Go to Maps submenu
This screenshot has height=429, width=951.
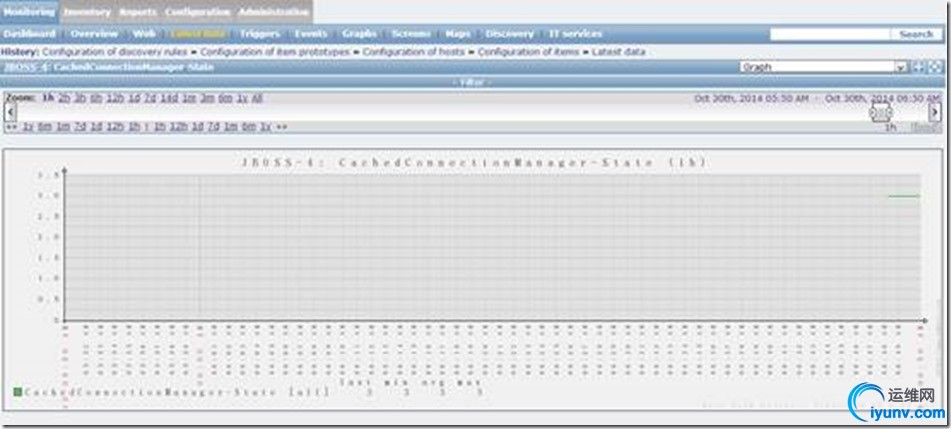click(458, 34)
